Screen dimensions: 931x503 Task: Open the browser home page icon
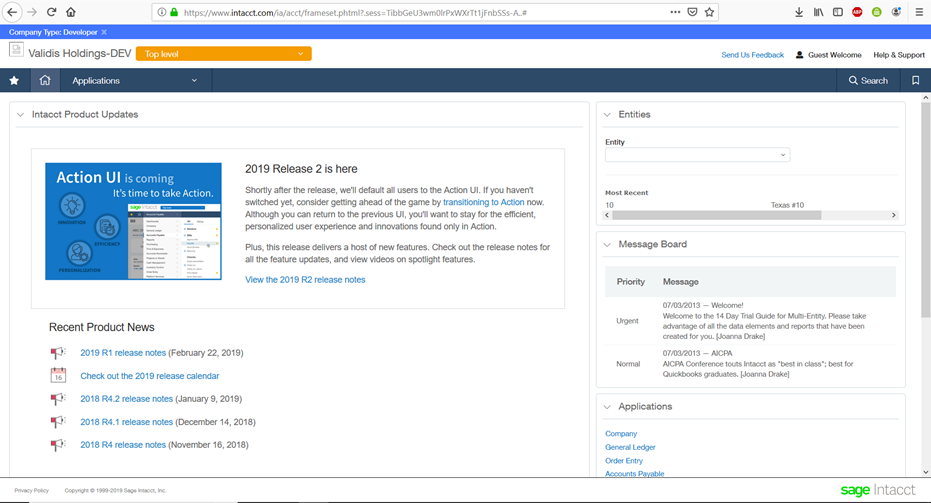(x=71, y=12)
